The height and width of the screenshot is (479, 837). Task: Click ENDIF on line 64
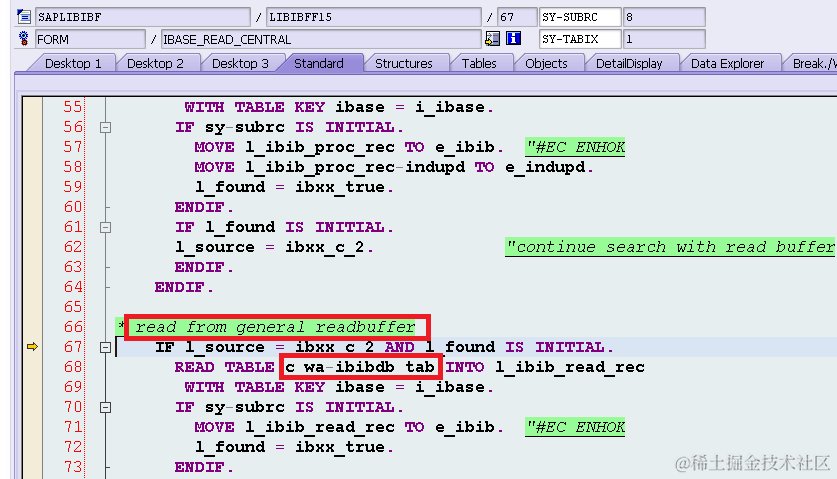point(179,287)
